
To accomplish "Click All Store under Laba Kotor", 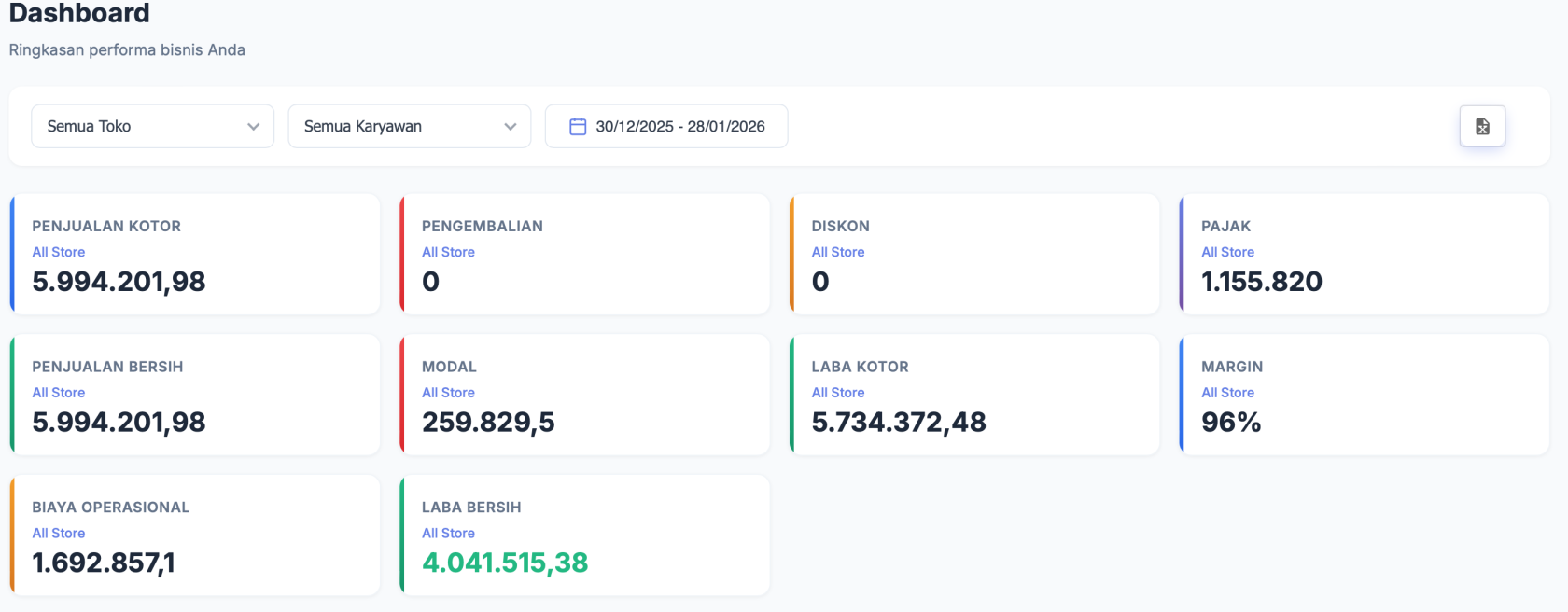I will pos(838,393).
